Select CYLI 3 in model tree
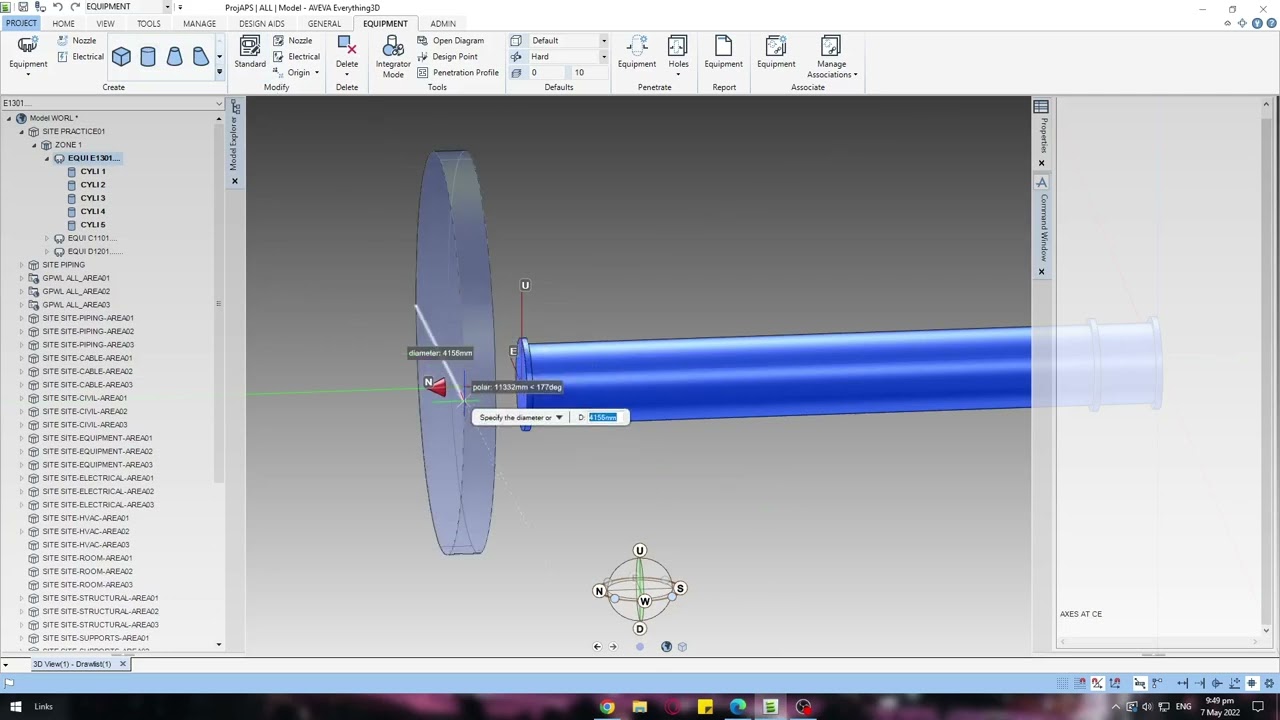1280x720 pixels. click(92, 198)
